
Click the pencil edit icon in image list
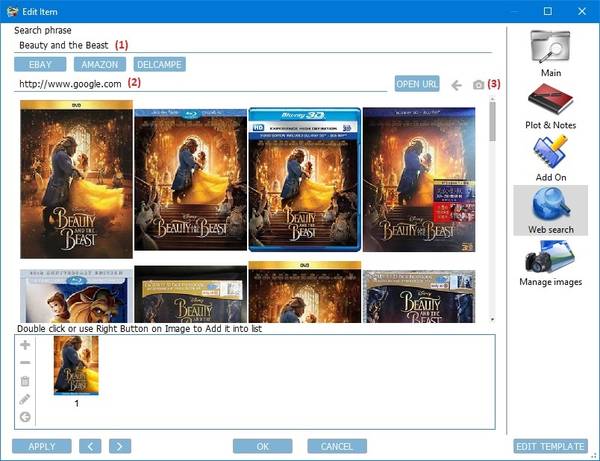[x=25, y=399]
